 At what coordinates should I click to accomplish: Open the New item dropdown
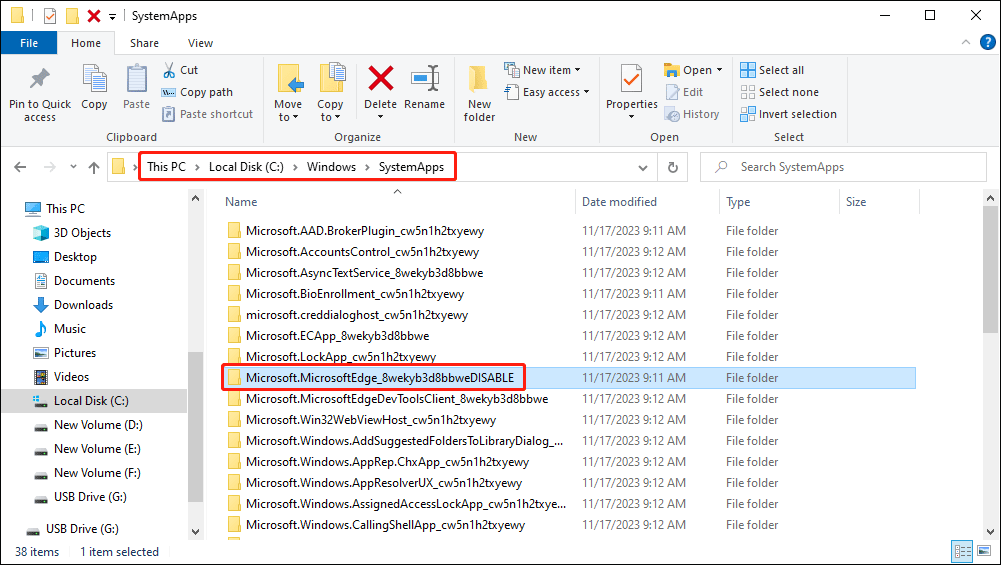[543, 70]
